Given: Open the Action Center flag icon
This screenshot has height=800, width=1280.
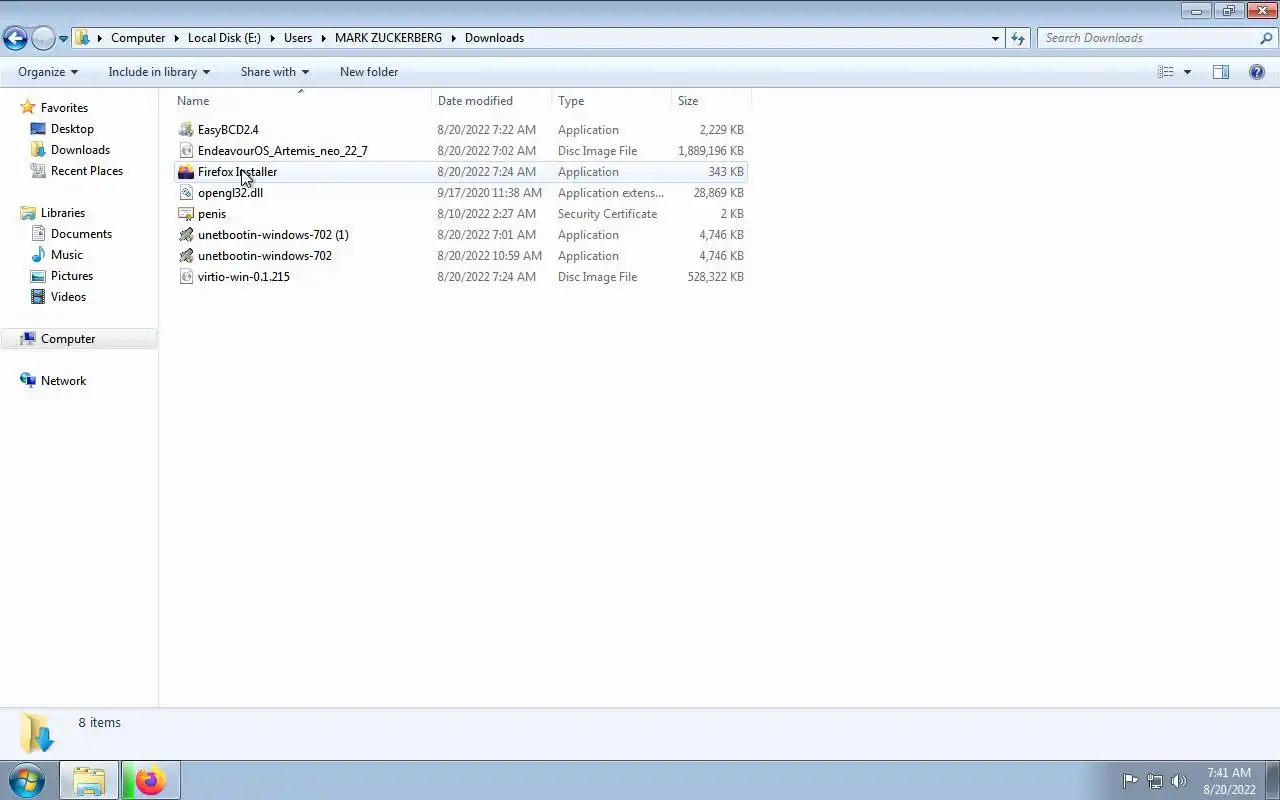Looking at the screenshot, I should (1130, 781).
